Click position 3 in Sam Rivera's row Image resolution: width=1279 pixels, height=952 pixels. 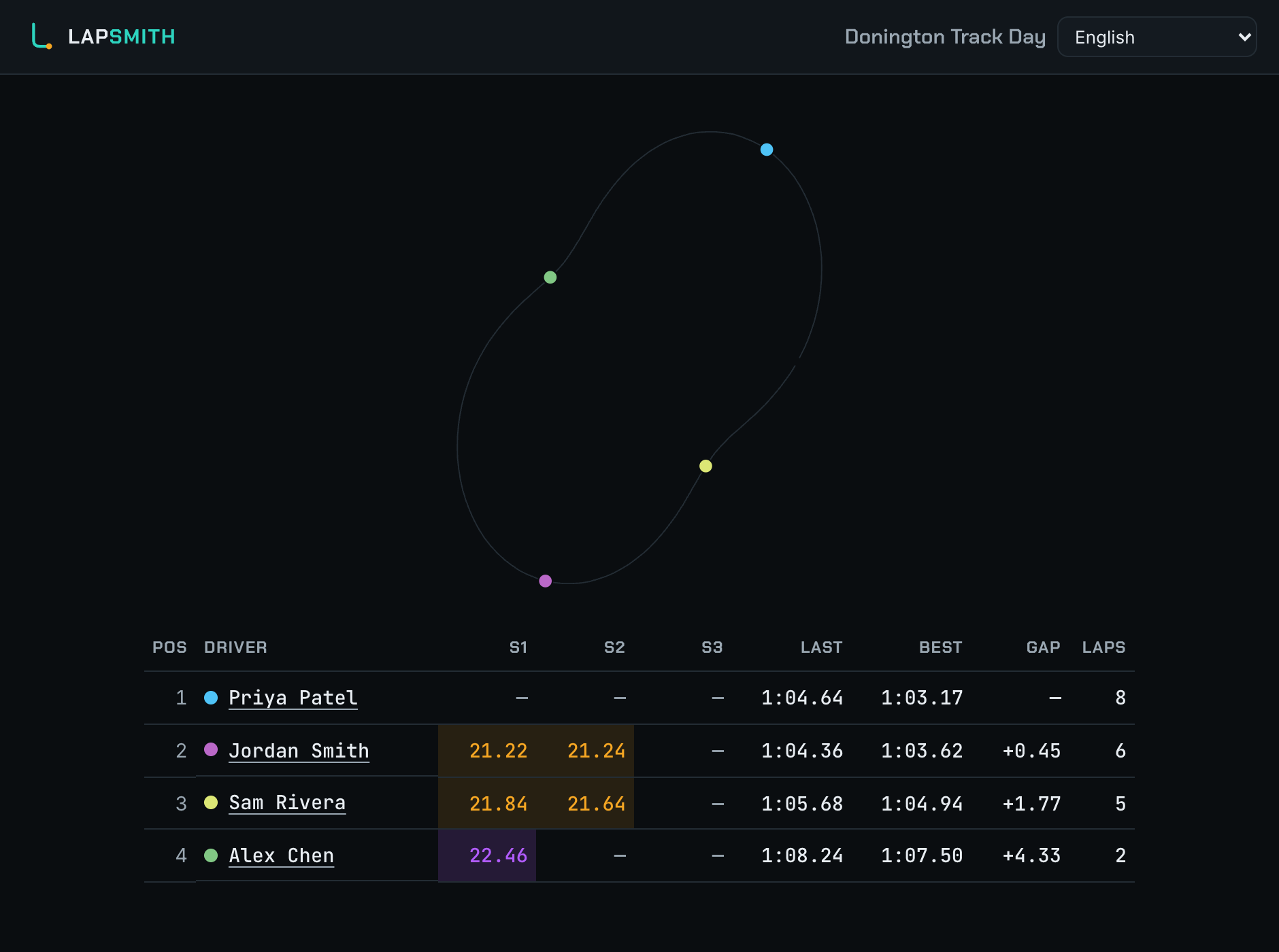tap(181, 804)
